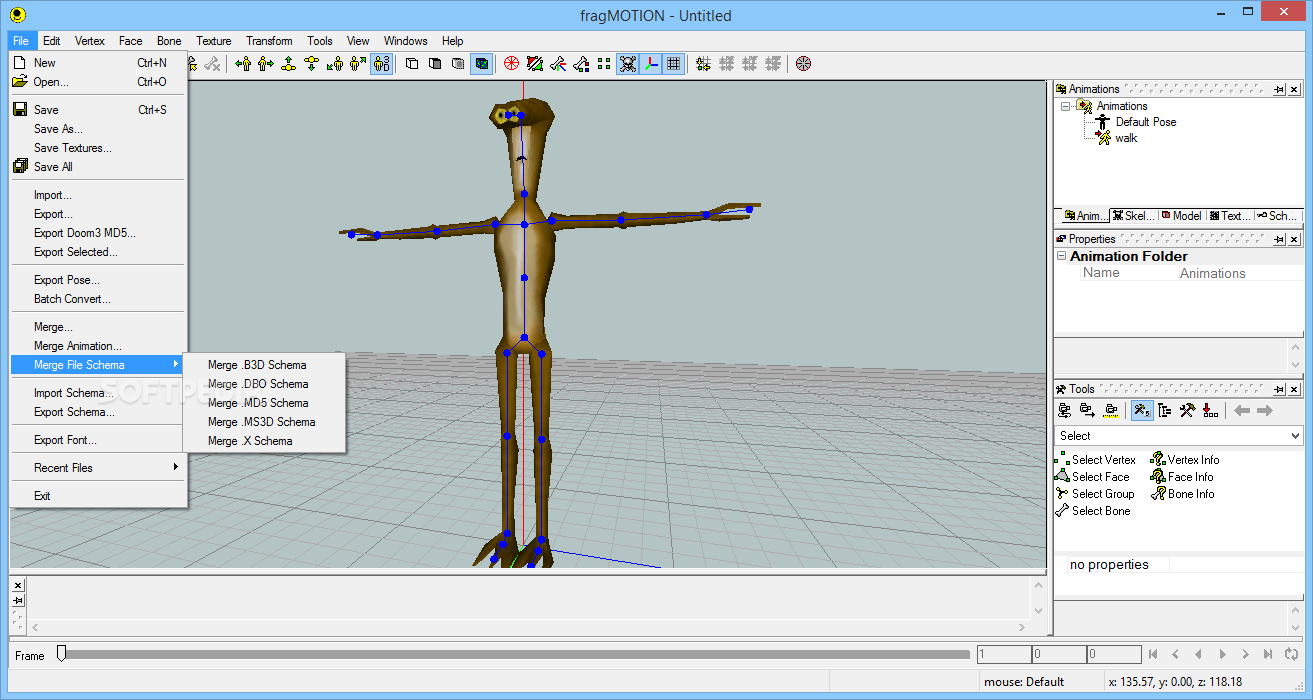Click the first Tools panel computer icon
This screenshot has height=700, width=1313.
[1064, 410]
